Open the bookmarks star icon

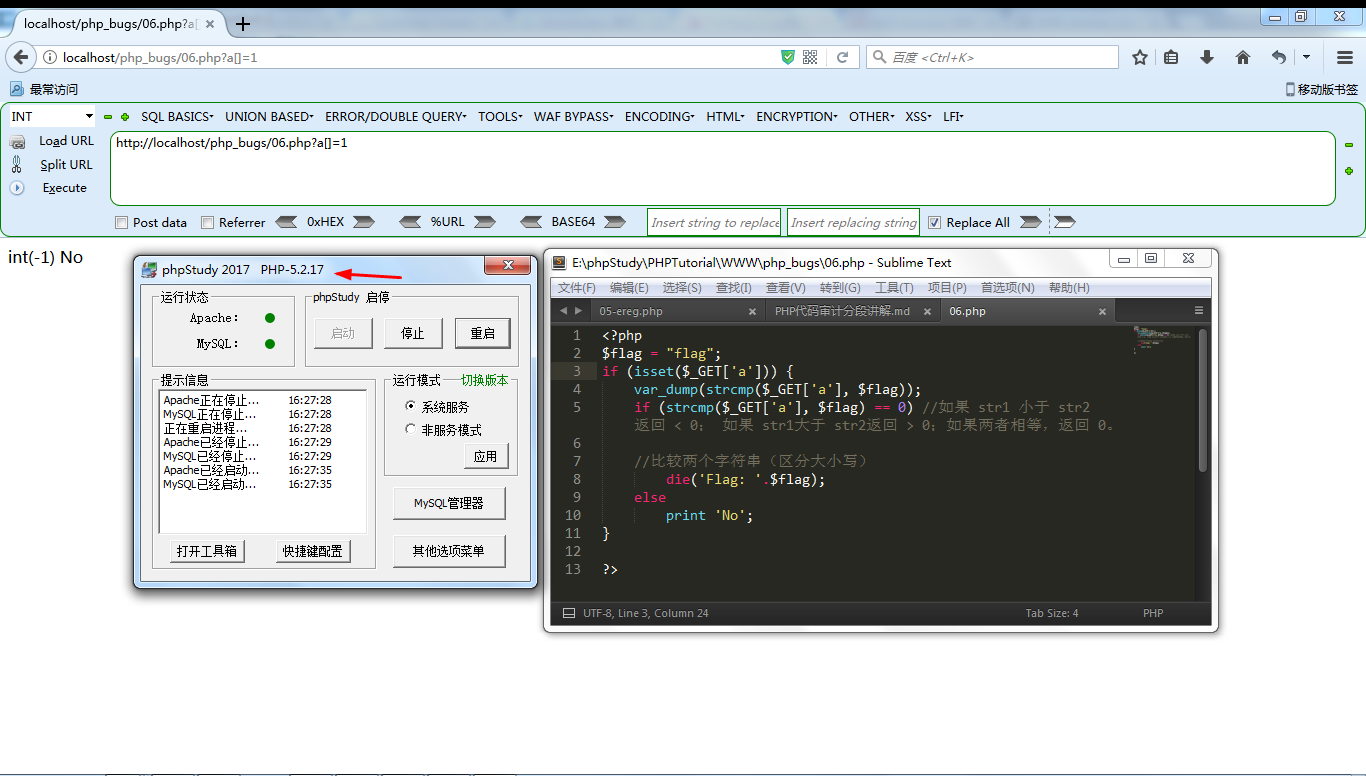pyautogui.click(x=1140, y=57)
